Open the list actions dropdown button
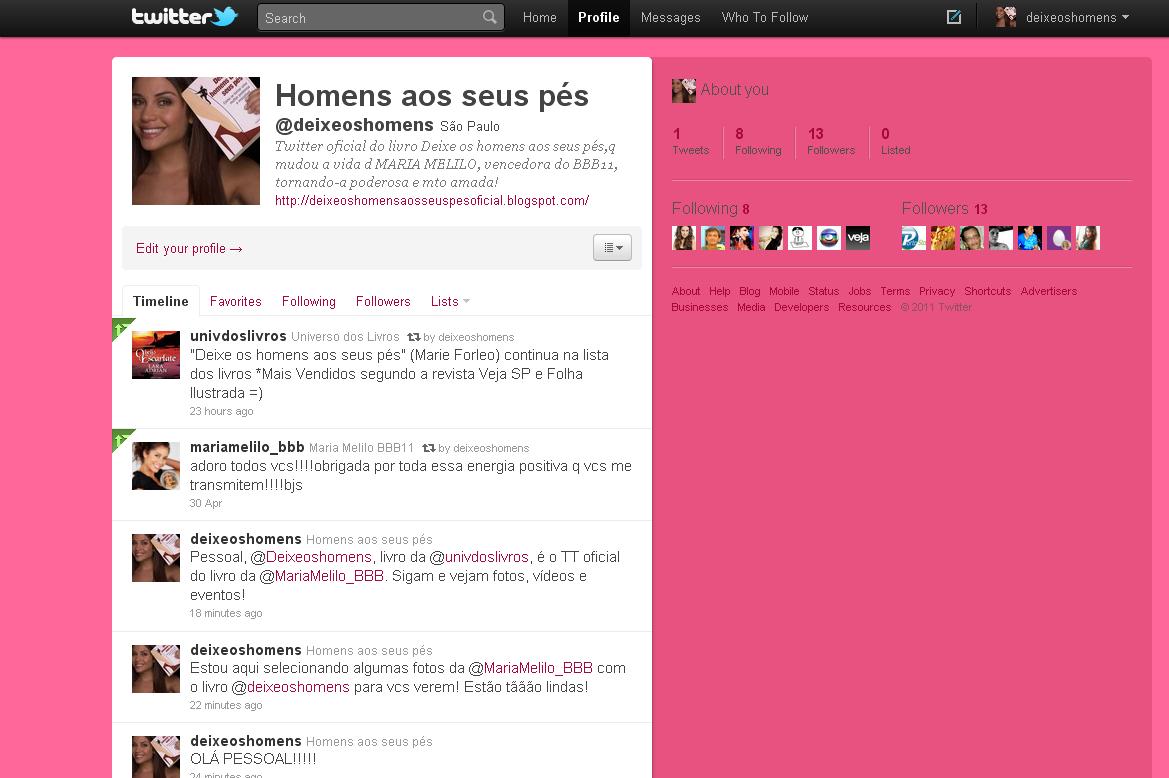The height and width of the screenshot is (778, 1169). [612, 247]
